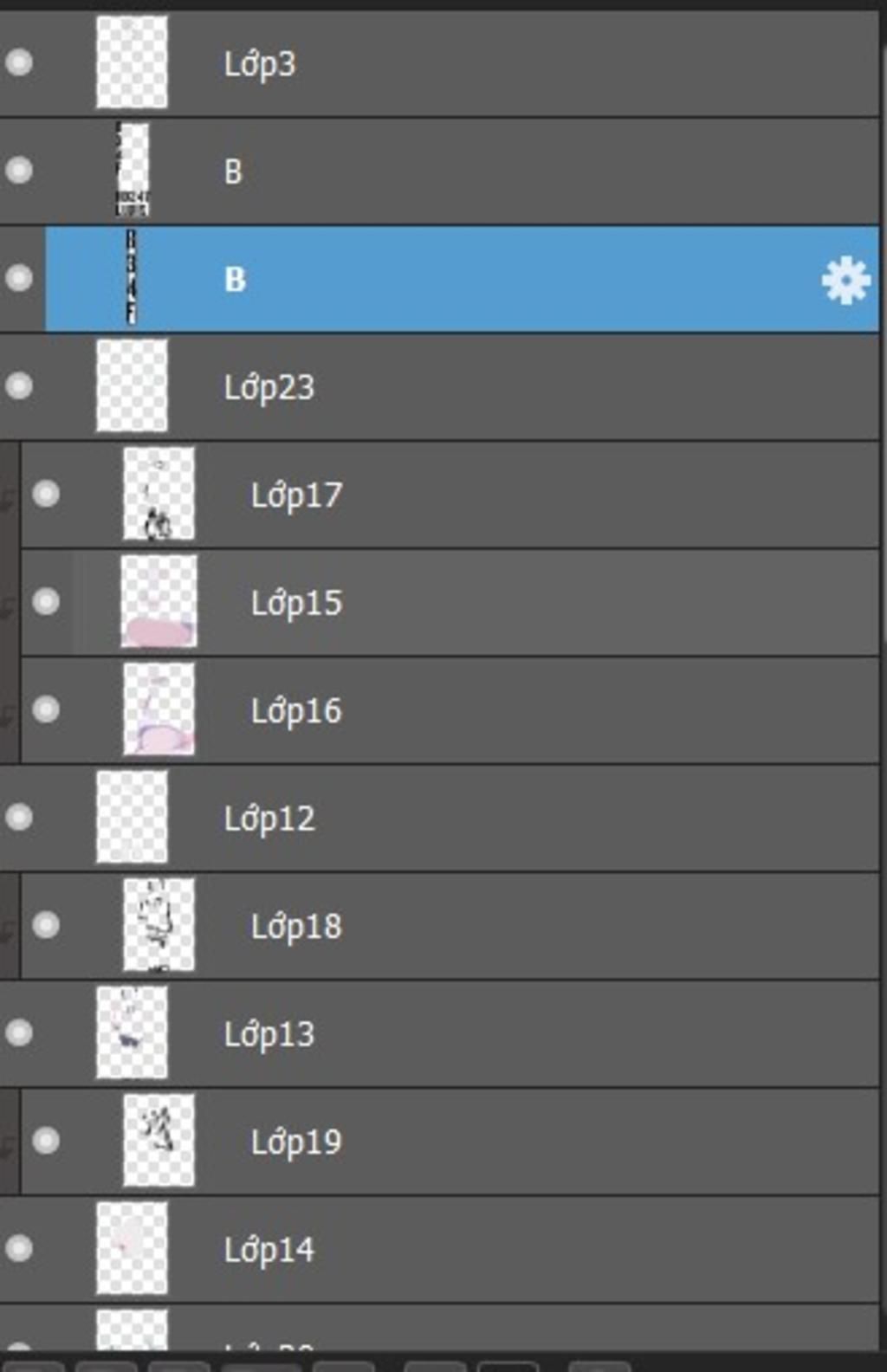Toggle visibility of layer Lớp12
The image size is (887, 1372).
[x=19, y=817]
